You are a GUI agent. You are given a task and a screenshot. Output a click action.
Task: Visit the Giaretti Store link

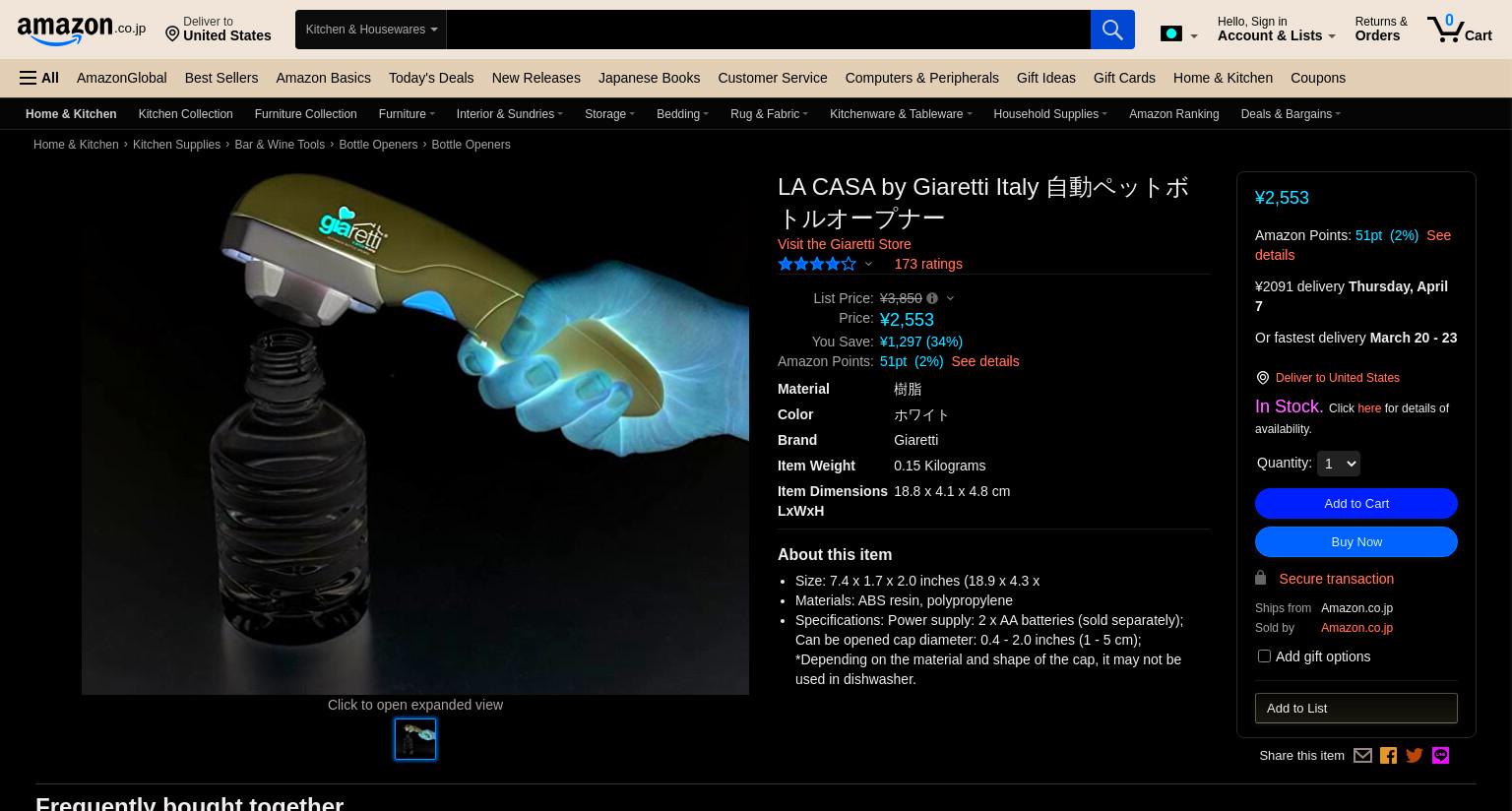point(844,244)
